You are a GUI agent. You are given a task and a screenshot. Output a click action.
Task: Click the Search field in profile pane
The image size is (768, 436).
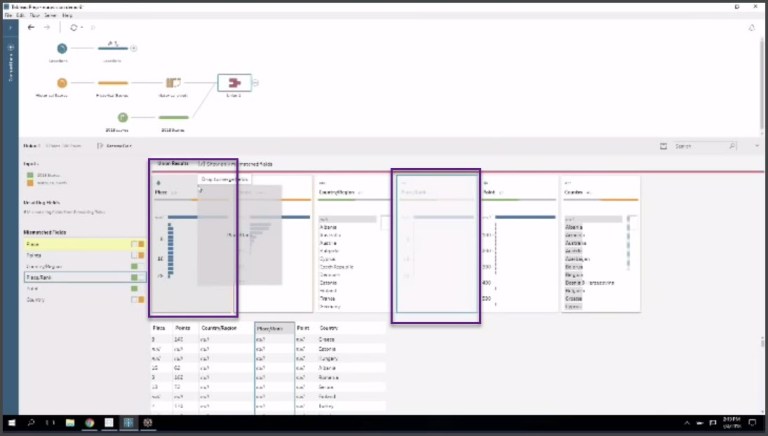700,146
